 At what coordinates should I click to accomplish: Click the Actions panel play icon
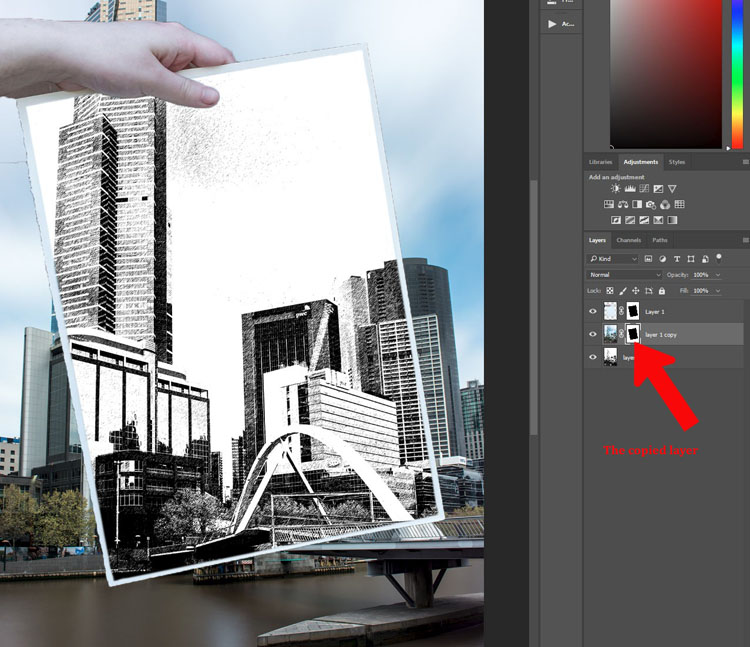coord(552,24)
